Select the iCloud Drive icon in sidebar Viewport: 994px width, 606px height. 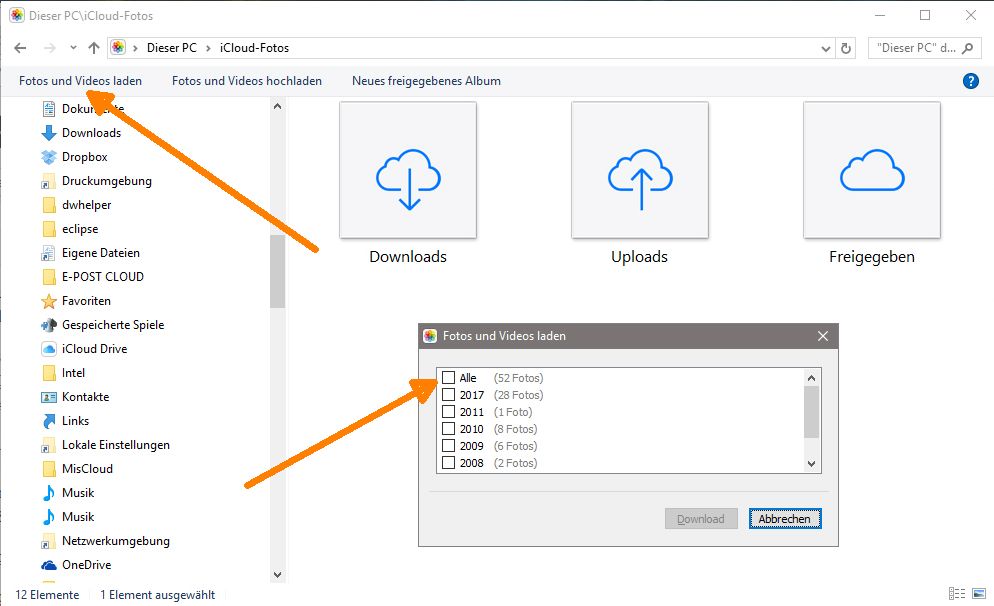49,349
